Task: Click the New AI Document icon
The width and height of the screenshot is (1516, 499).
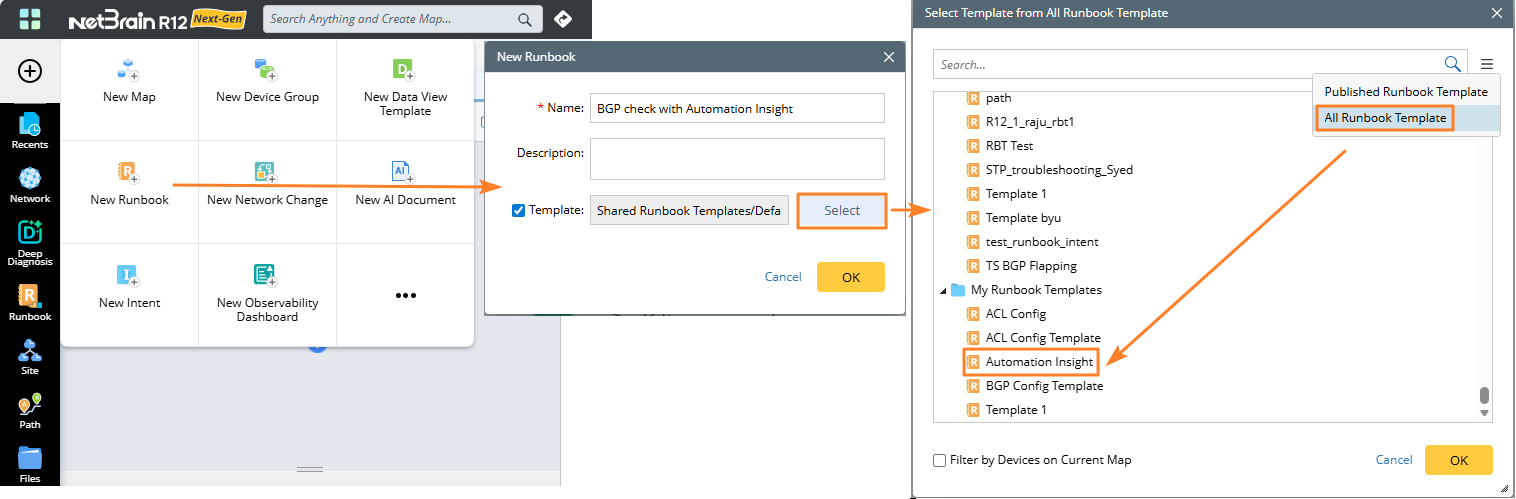Action: [x=404, y=172]
